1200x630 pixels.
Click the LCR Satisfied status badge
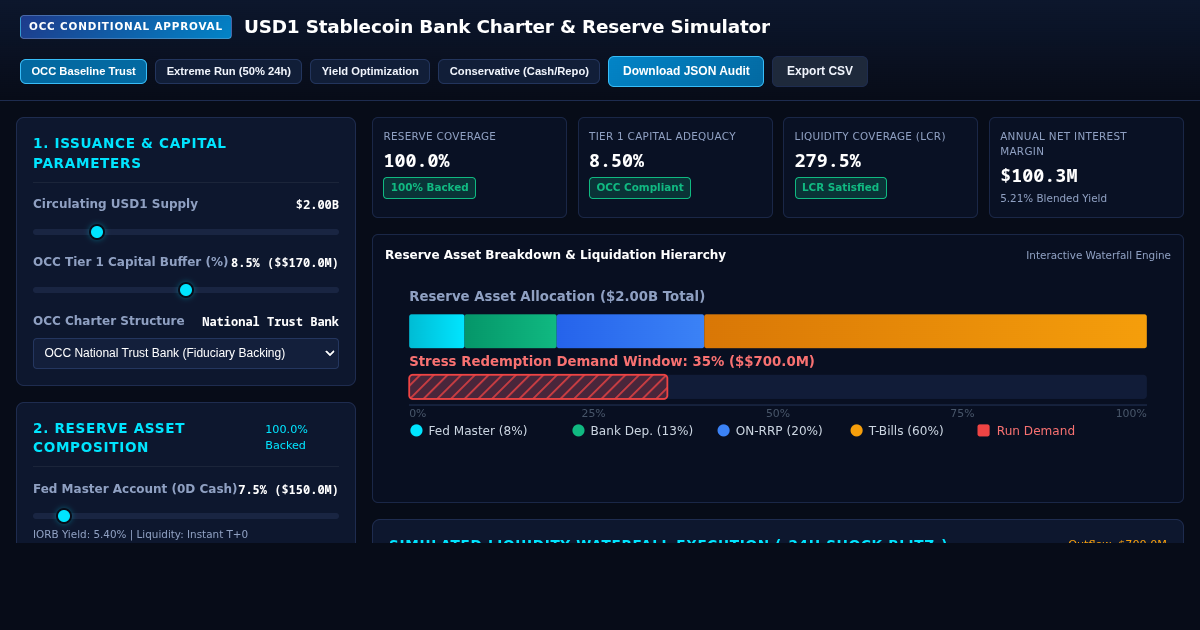[x=841, y=188]
